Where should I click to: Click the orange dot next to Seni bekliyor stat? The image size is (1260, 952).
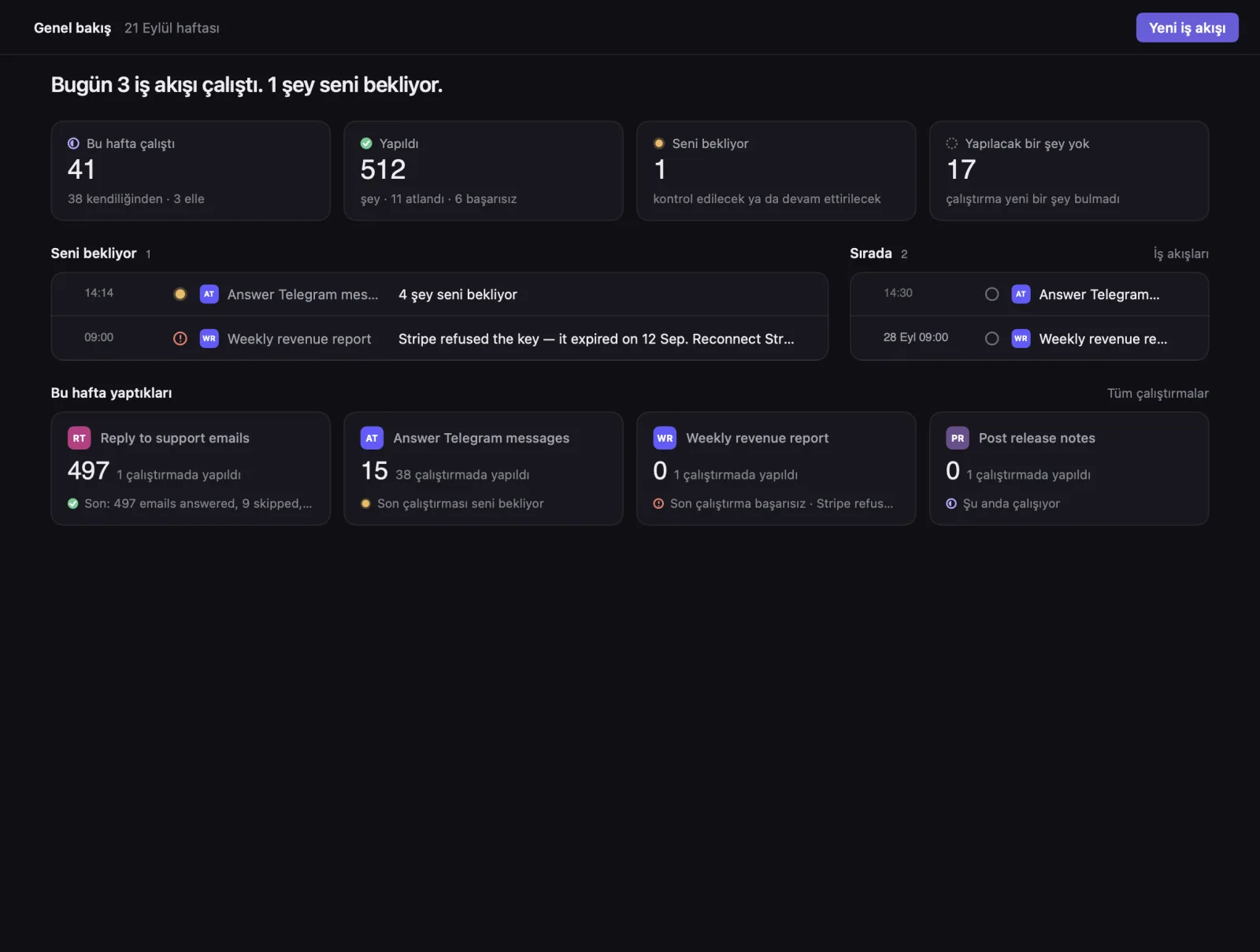click(x=659, y=143)
